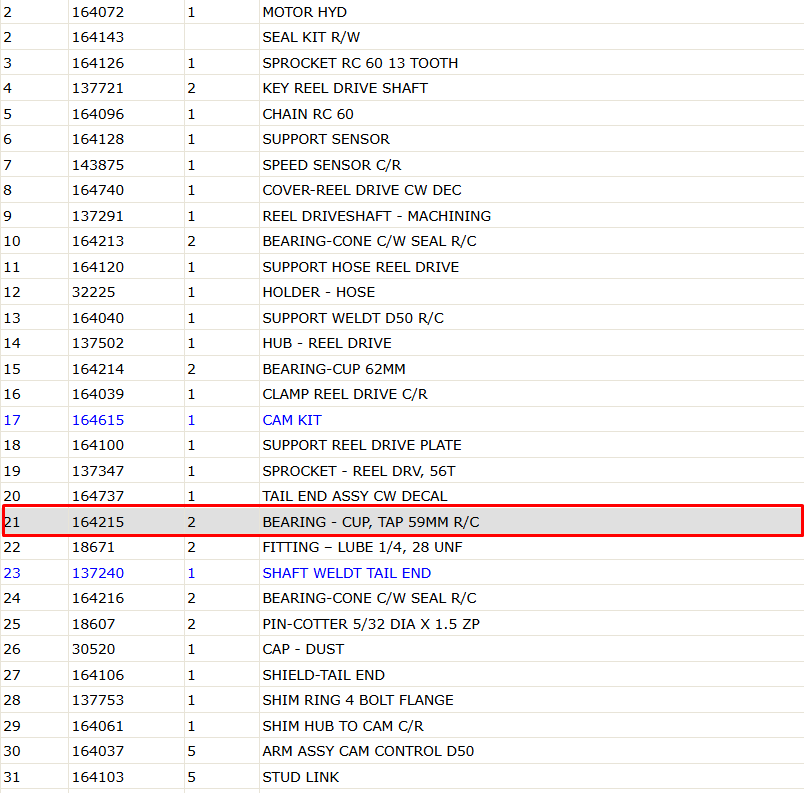Open the CAM KIT link
This screenshot has height=793, width=804.
292,420
